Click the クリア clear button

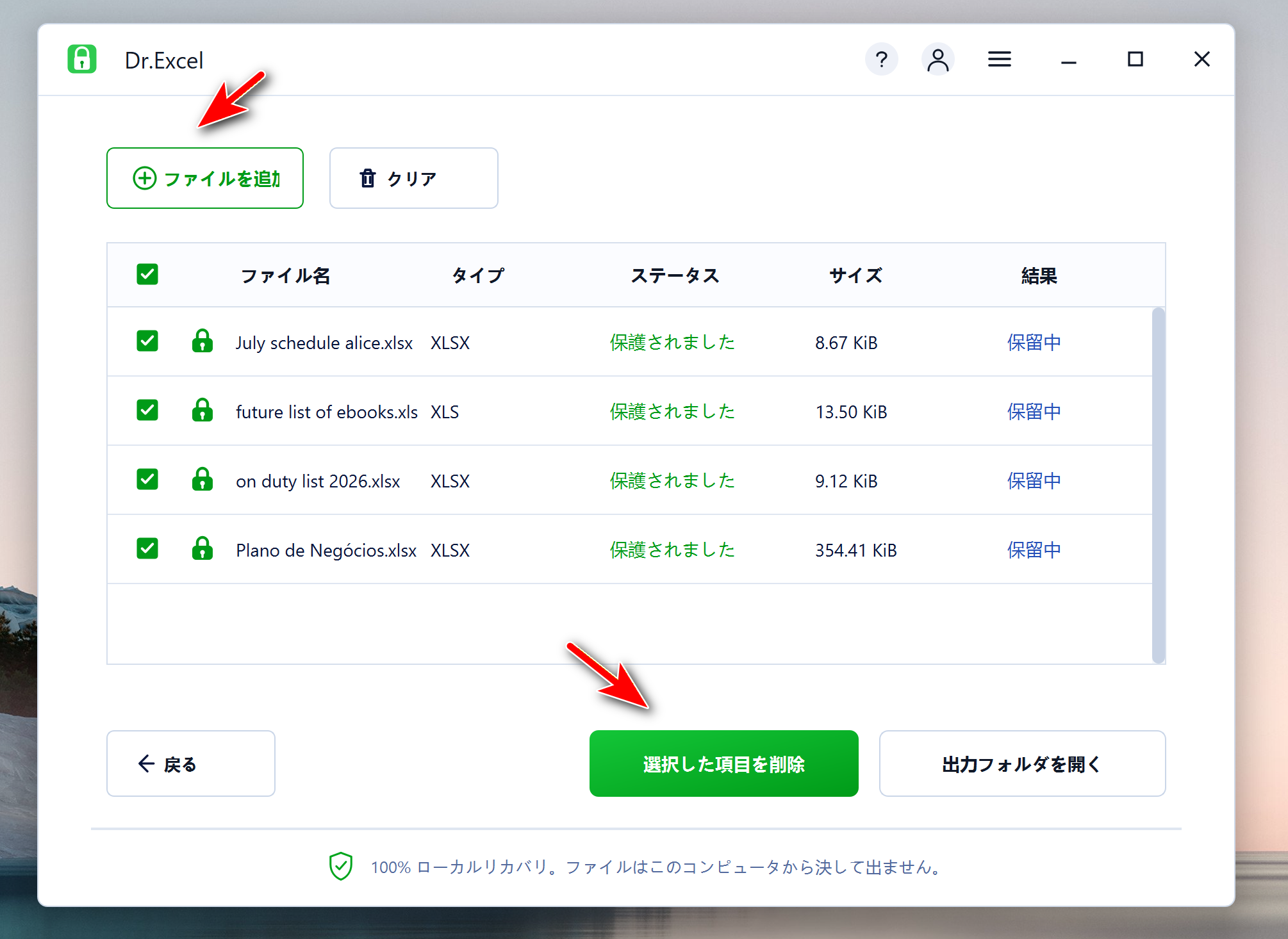click(x=413, y=178)
